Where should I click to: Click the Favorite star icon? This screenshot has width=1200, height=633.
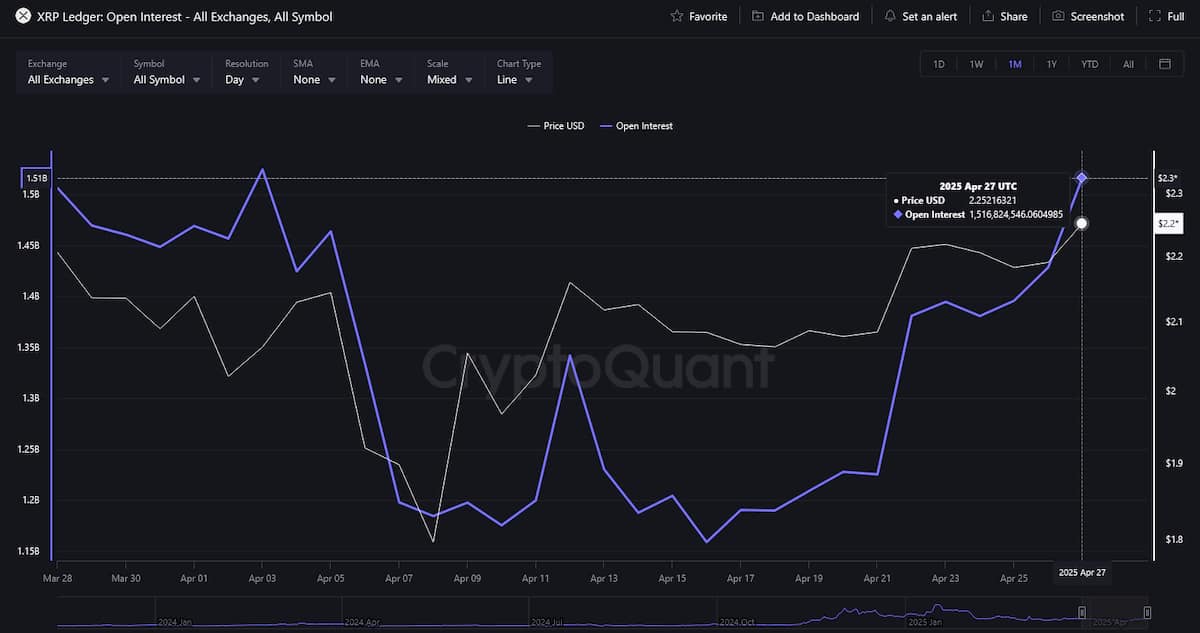tap(676, 15)
